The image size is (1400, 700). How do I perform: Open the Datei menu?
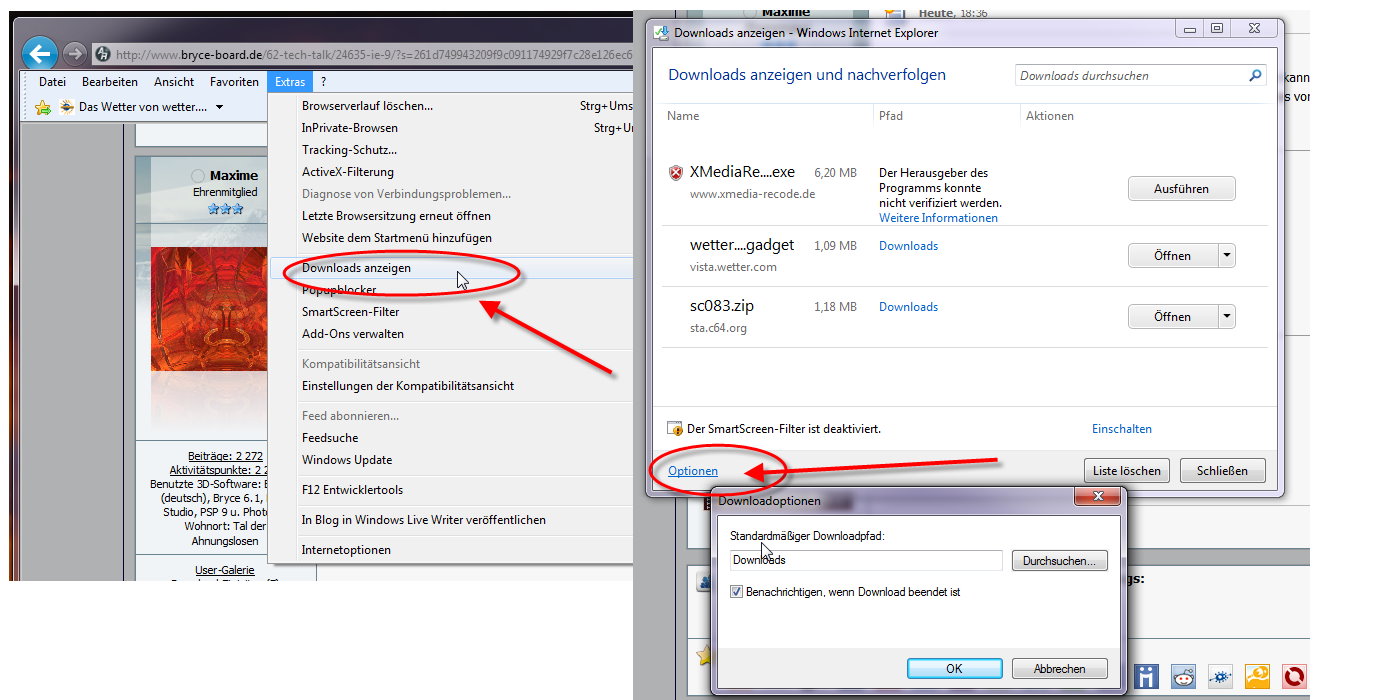[52, 82]
